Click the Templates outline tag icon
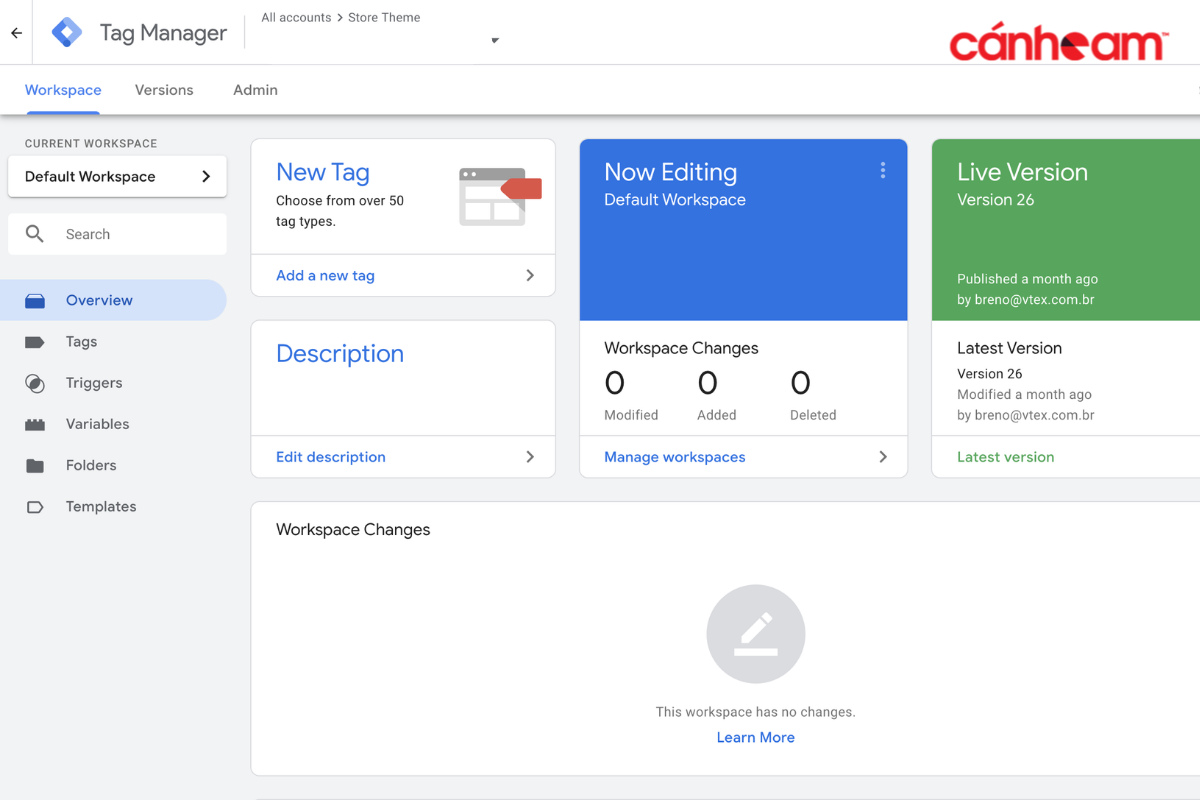 point(35,507)
